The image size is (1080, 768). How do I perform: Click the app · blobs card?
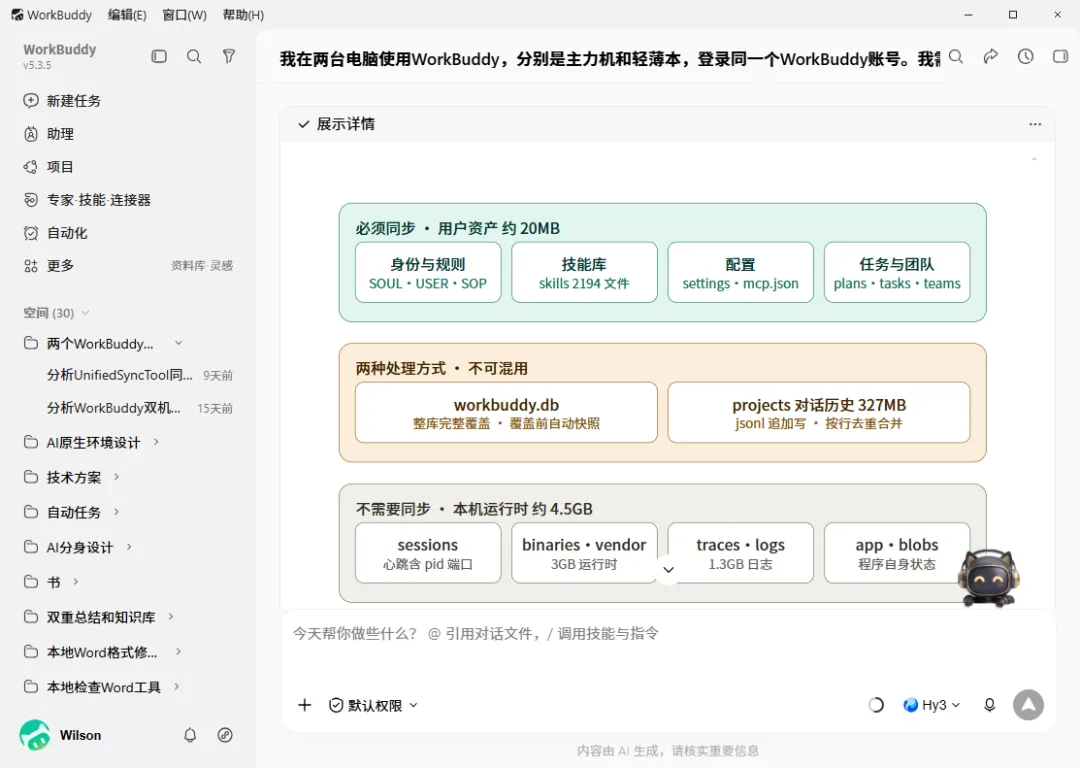(897, 553)
